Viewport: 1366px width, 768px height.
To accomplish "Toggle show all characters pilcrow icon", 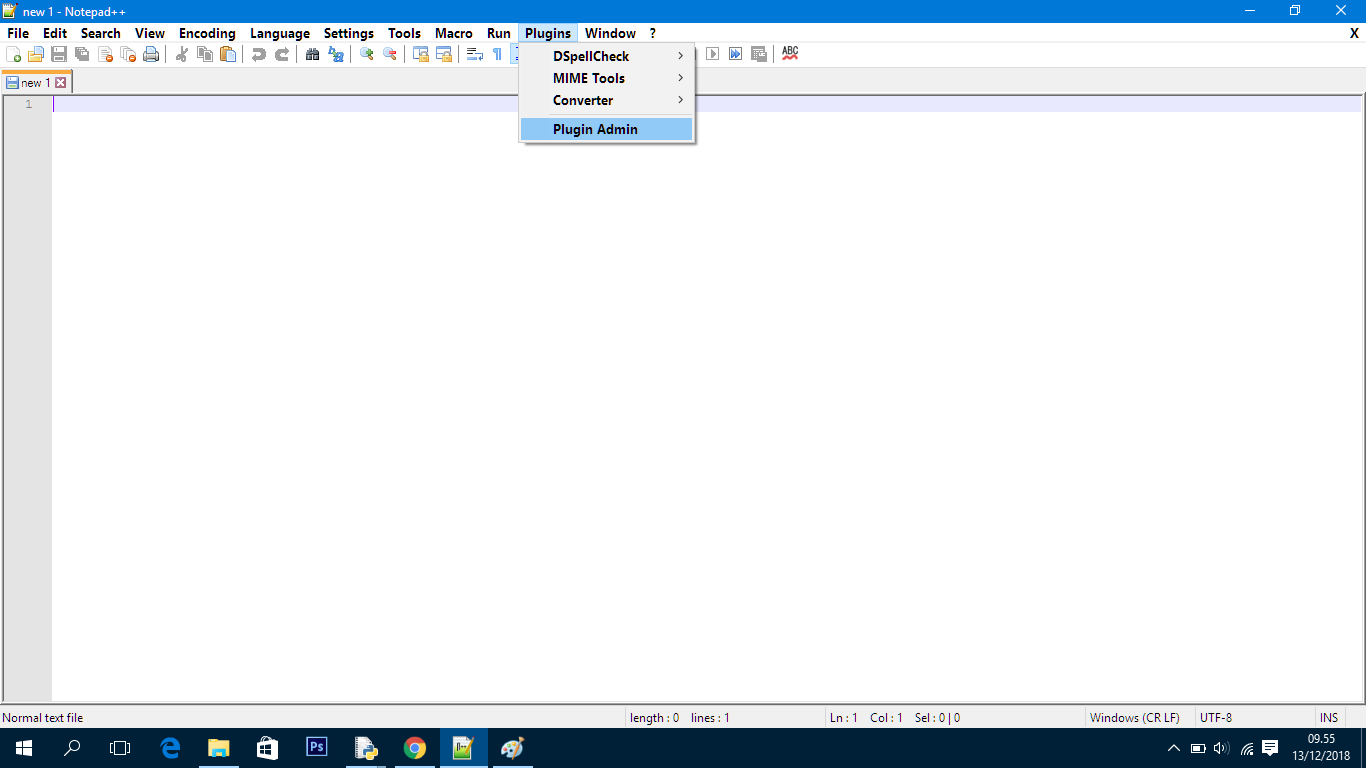I will [497, 54].
